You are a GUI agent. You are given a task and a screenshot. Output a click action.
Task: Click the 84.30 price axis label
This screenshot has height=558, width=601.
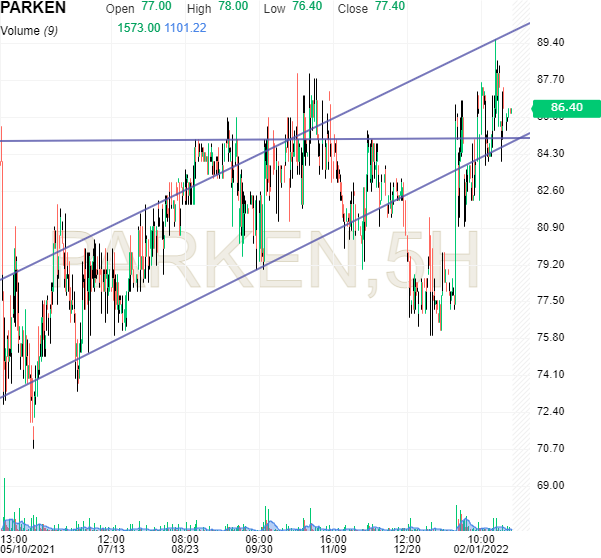[552, 153]
